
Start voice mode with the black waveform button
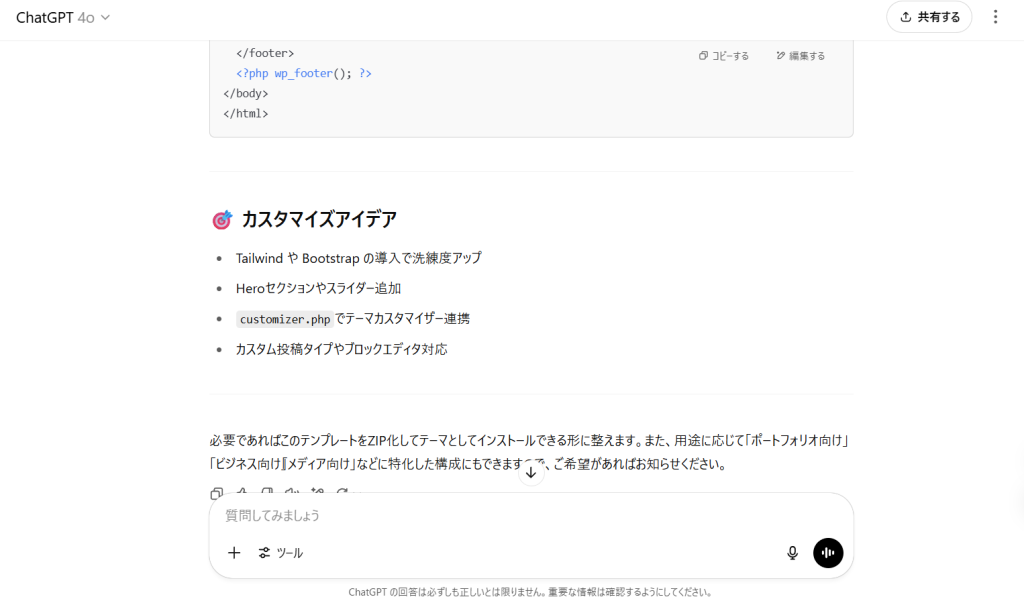tap(828, 553)
